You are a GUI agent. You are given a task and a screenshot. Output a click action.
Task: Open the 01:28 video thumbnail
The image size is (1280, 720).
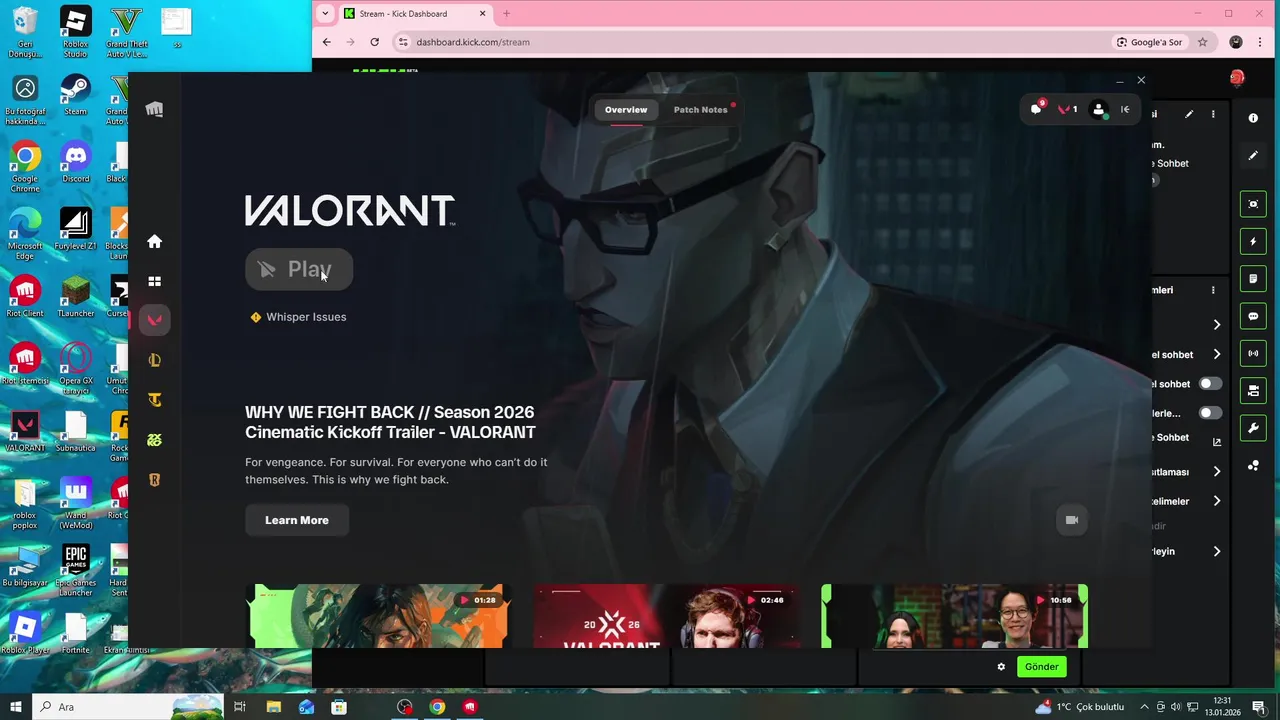point(378,616)
